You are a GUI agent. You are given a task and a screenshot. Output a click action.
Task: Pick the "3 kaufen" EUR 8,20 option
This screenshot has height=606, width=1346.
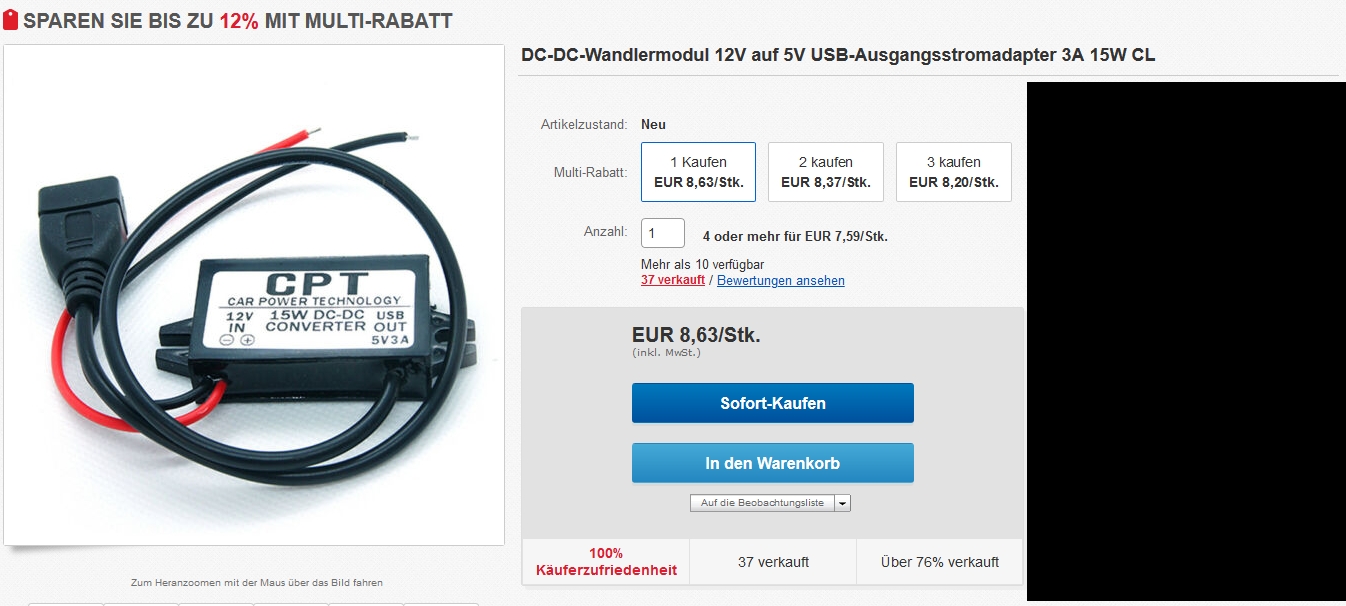(954, 172)
